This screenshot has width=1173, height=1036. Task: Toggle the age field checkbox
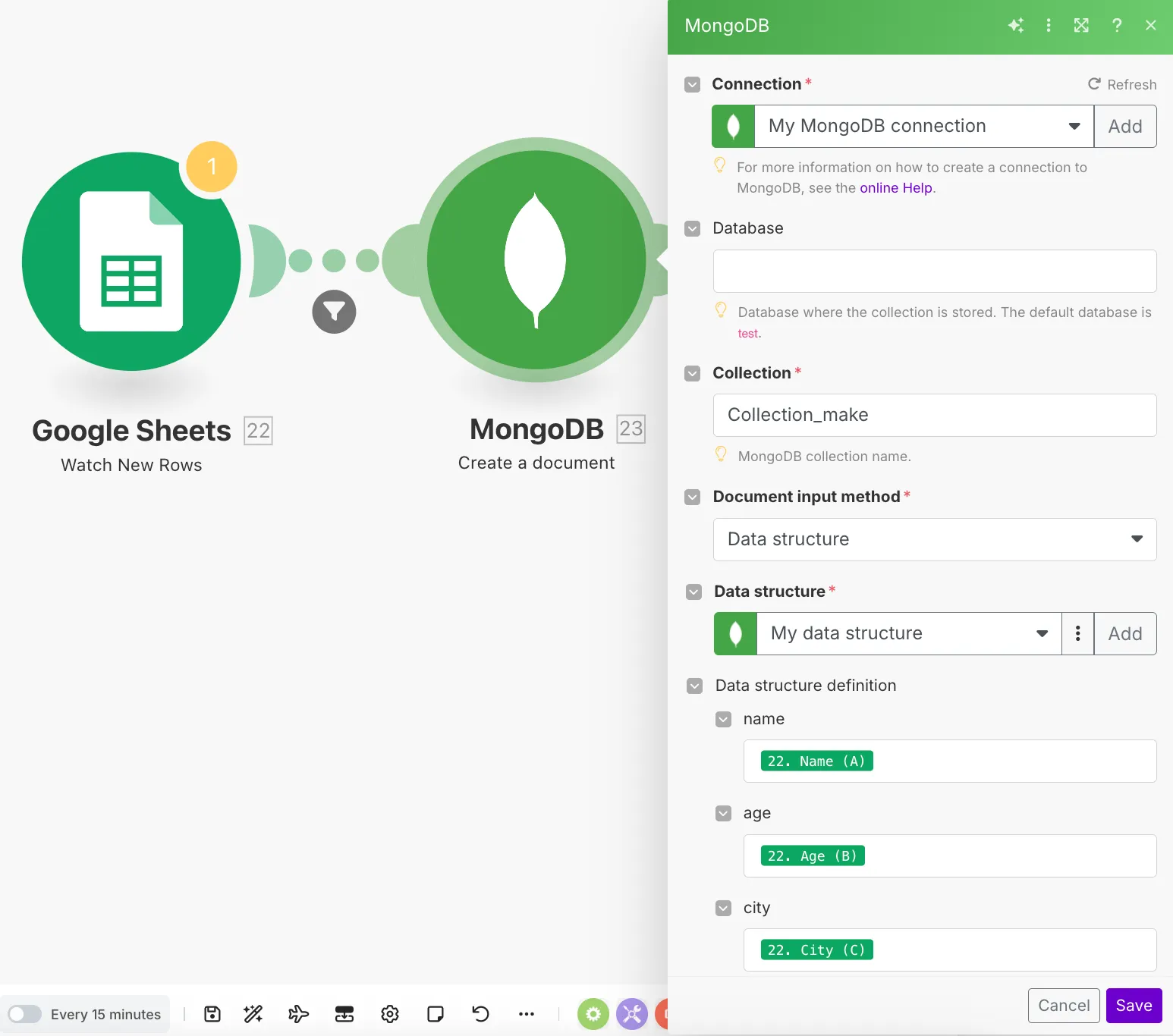724,813
